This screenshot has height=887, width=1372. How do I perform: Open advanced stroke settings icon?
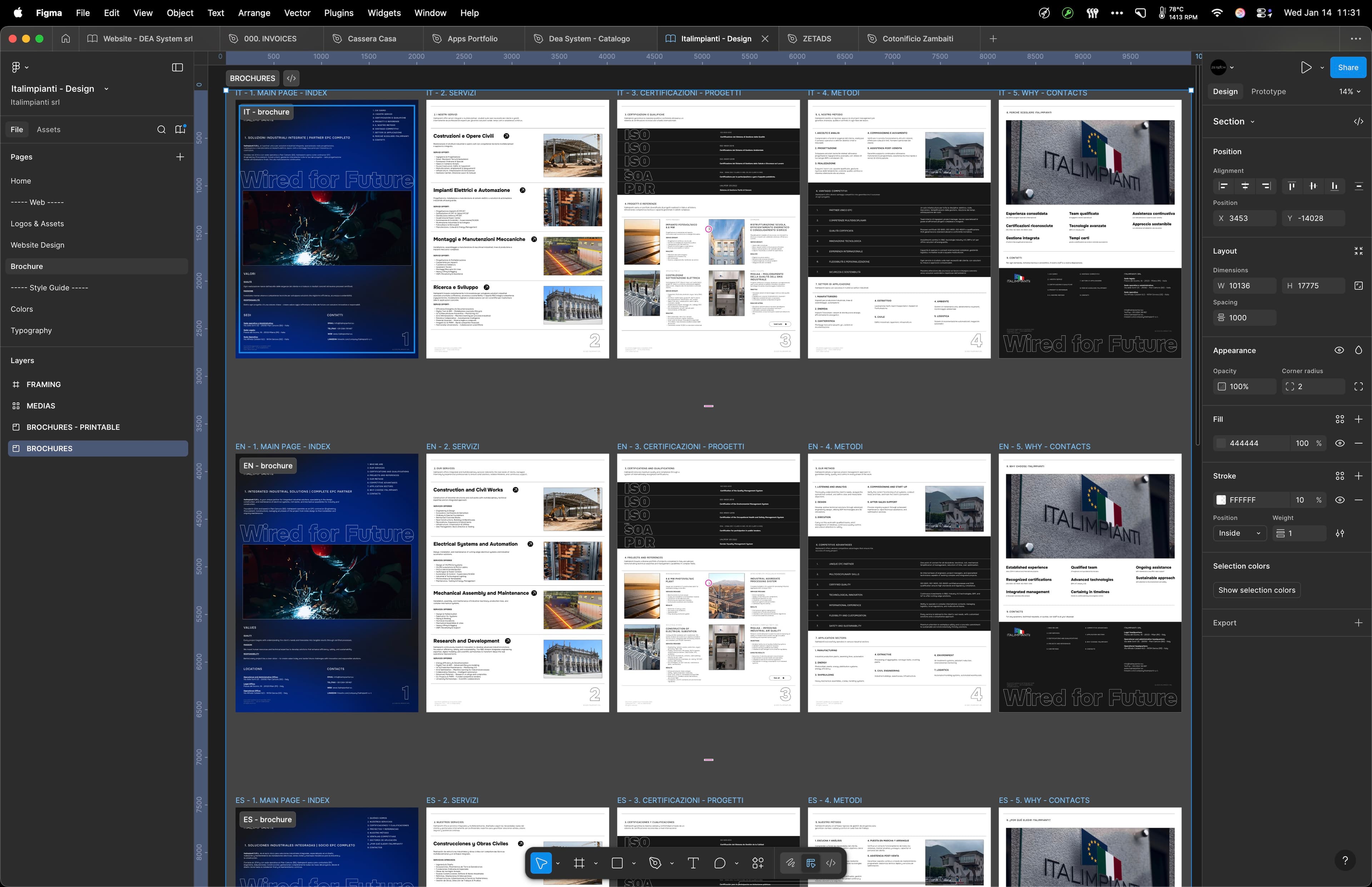pyautogui.click(x=1340, y=533)
